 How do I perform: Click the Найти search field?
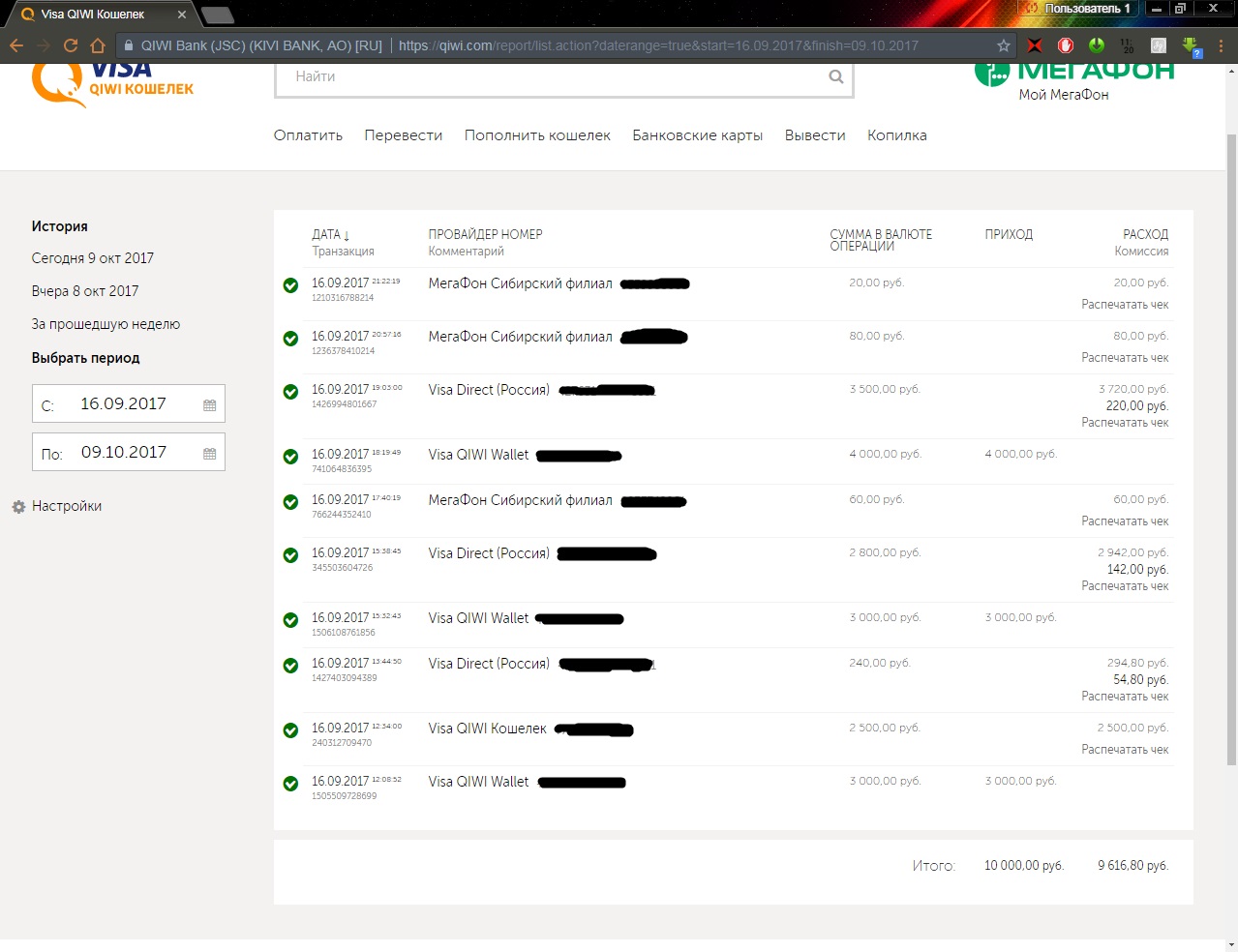(552, 77)
